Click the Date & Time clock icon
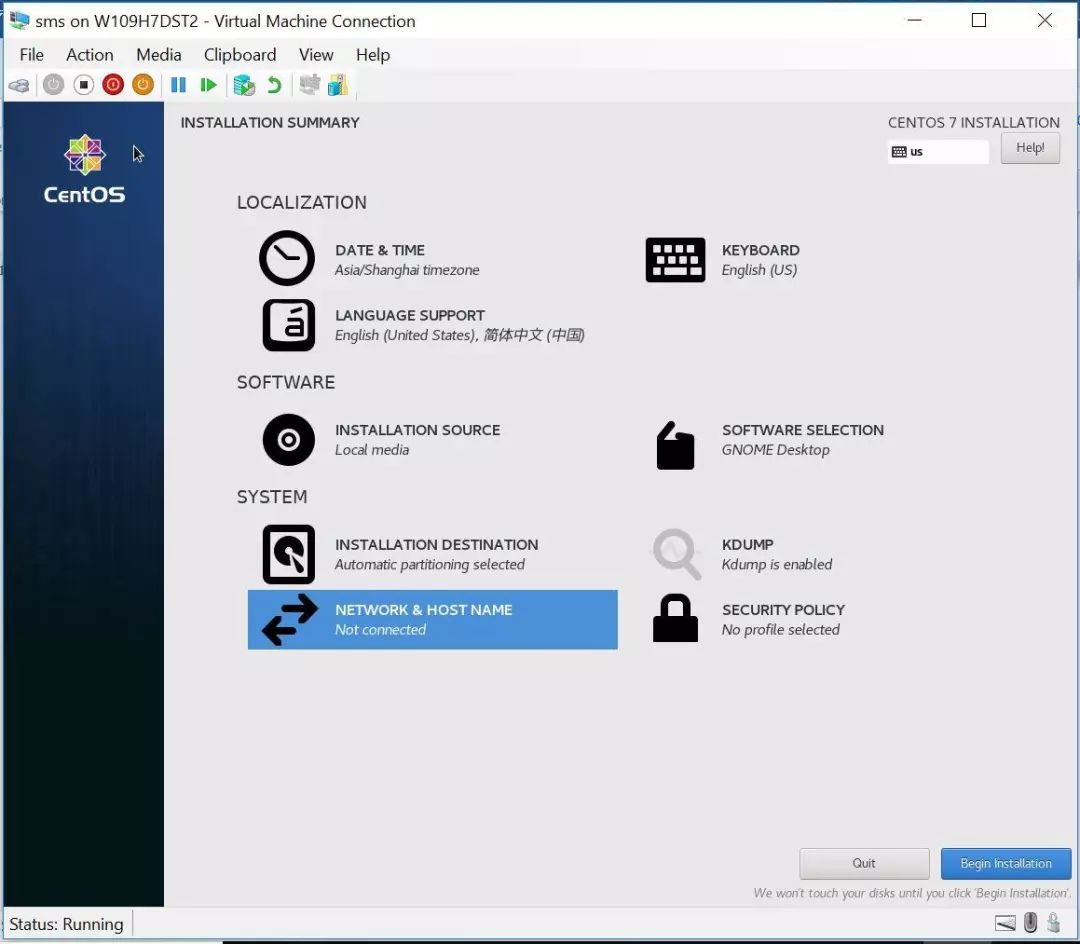Viewport: 1080px width, 944px height. point(287,258)
